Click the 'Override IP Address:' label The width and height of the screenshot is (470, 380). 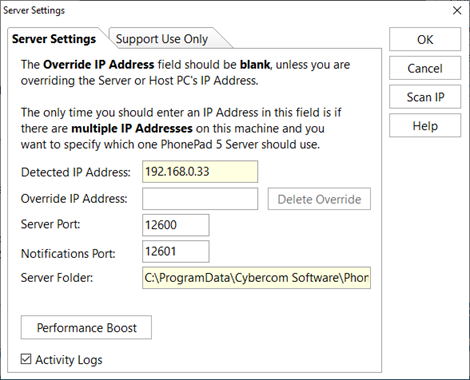tap(74, 199)
